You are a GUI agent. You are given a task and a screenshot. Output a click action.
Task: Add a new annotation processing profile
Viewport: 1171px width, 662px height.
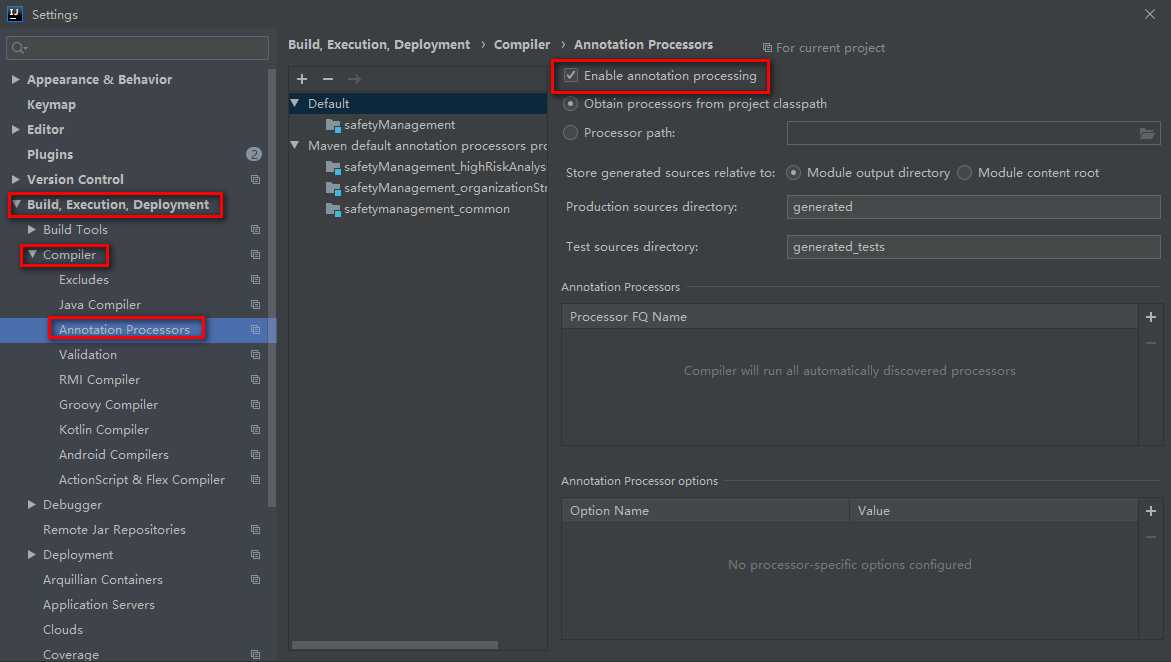tap(302, 78)
